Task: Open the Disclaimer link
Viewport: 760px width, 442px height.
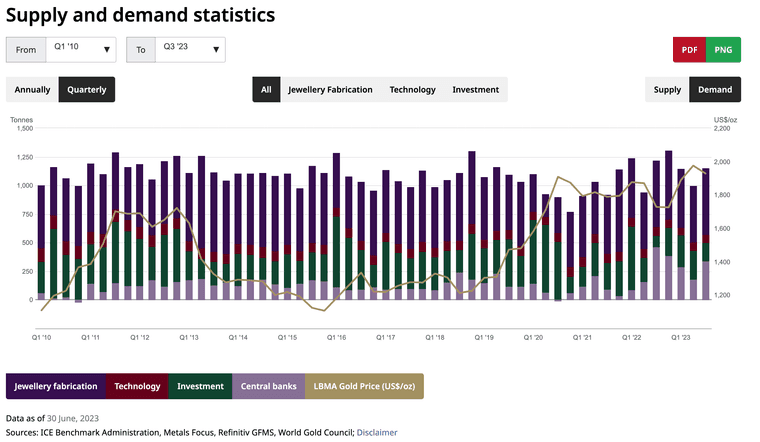Action: pos(377,432)
